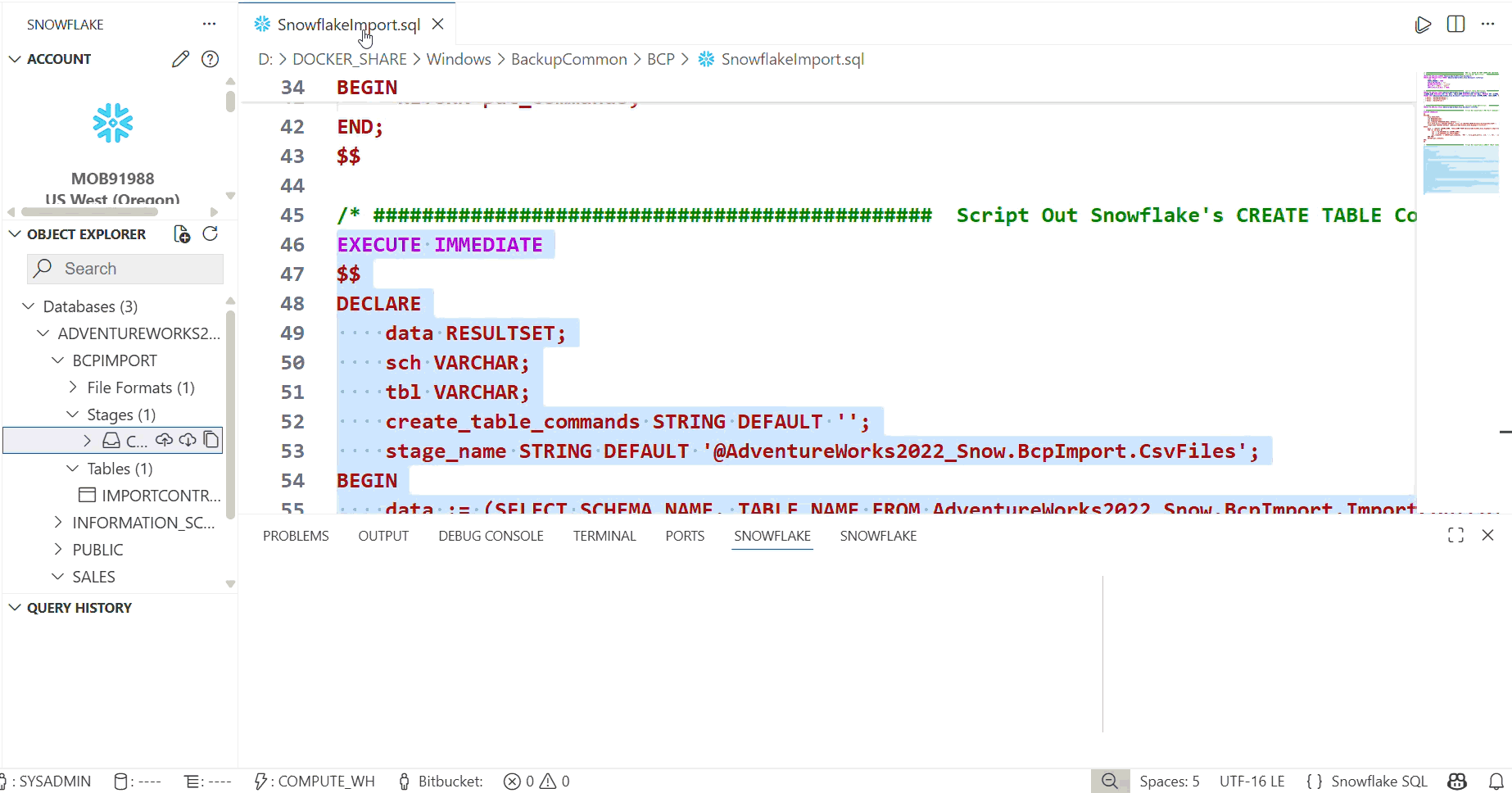This screenshot has width=1512, height=793.
Task: Click BCP in the breadcrumb
Action: click(x=661, y=59)
